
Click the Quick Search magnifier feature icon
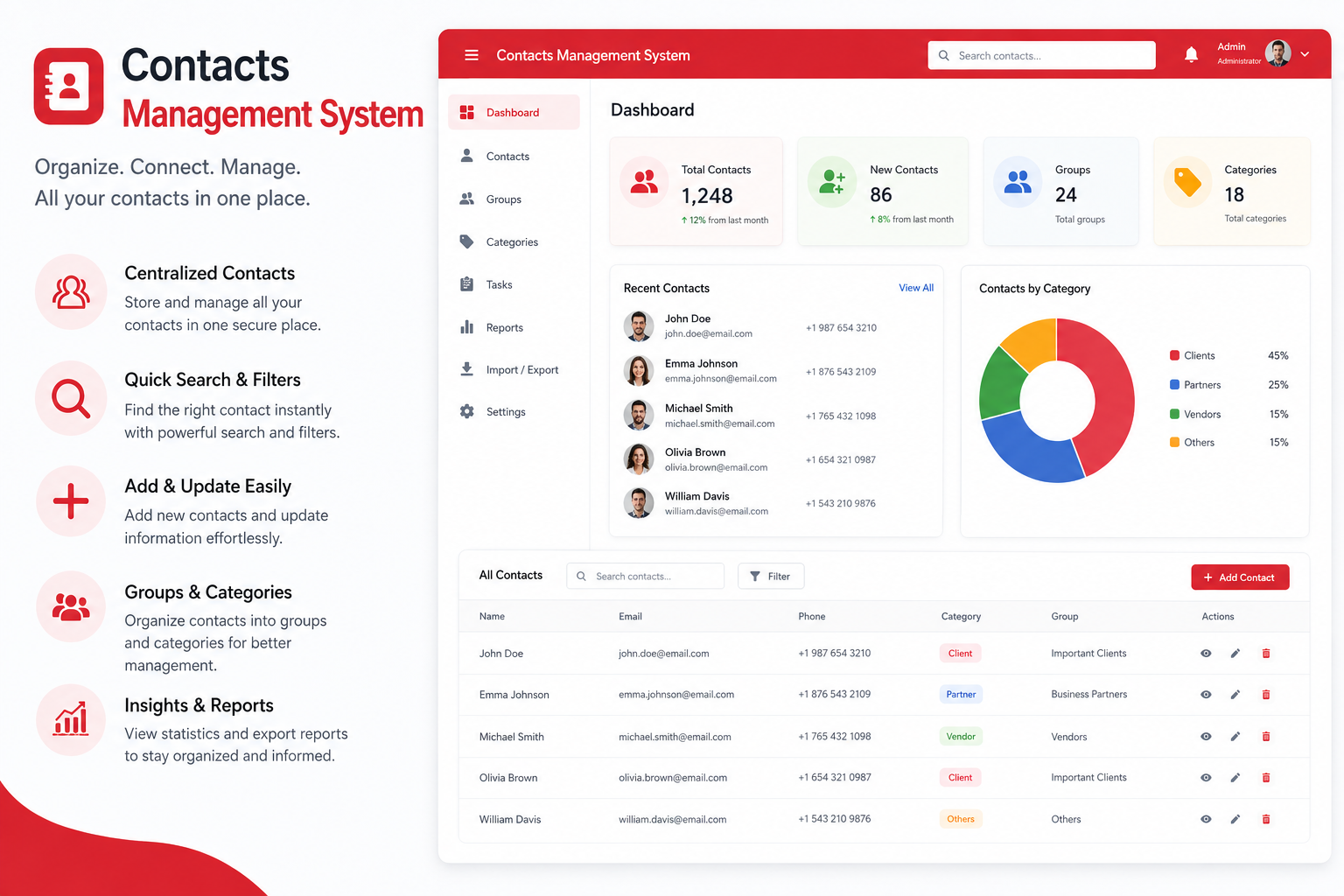(71, 398)
